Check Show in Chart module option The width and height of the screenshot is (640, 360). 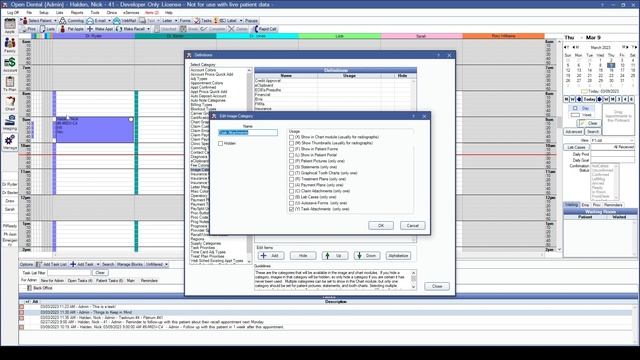click(291, 137)
